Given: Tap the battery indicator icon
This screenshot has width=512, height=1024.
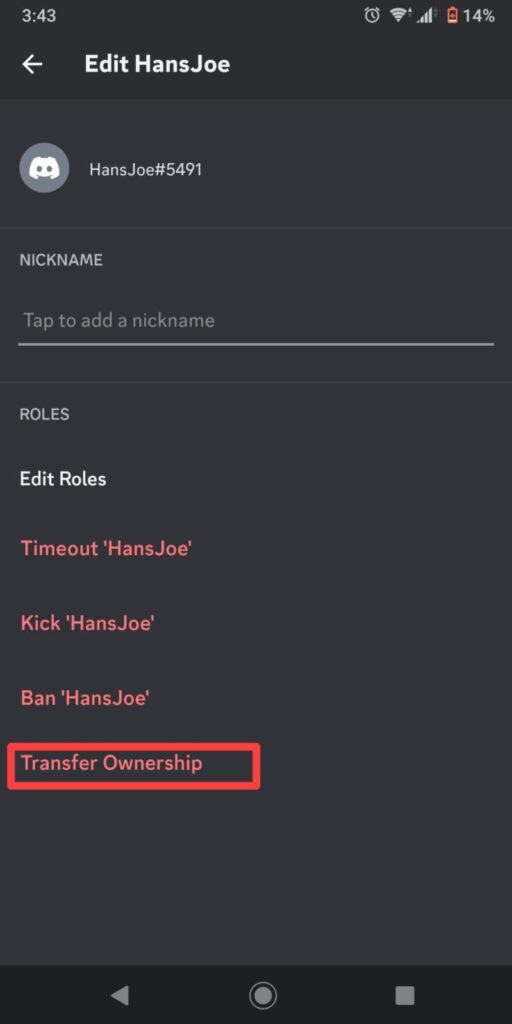Looking at the screenshot, I should (452, 16).
